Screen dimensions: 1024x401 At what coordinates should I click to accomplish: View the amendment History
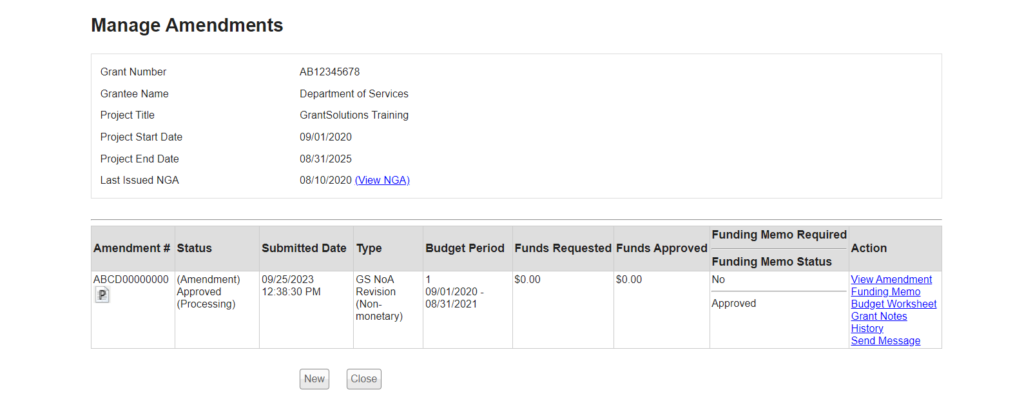point(866,328)
